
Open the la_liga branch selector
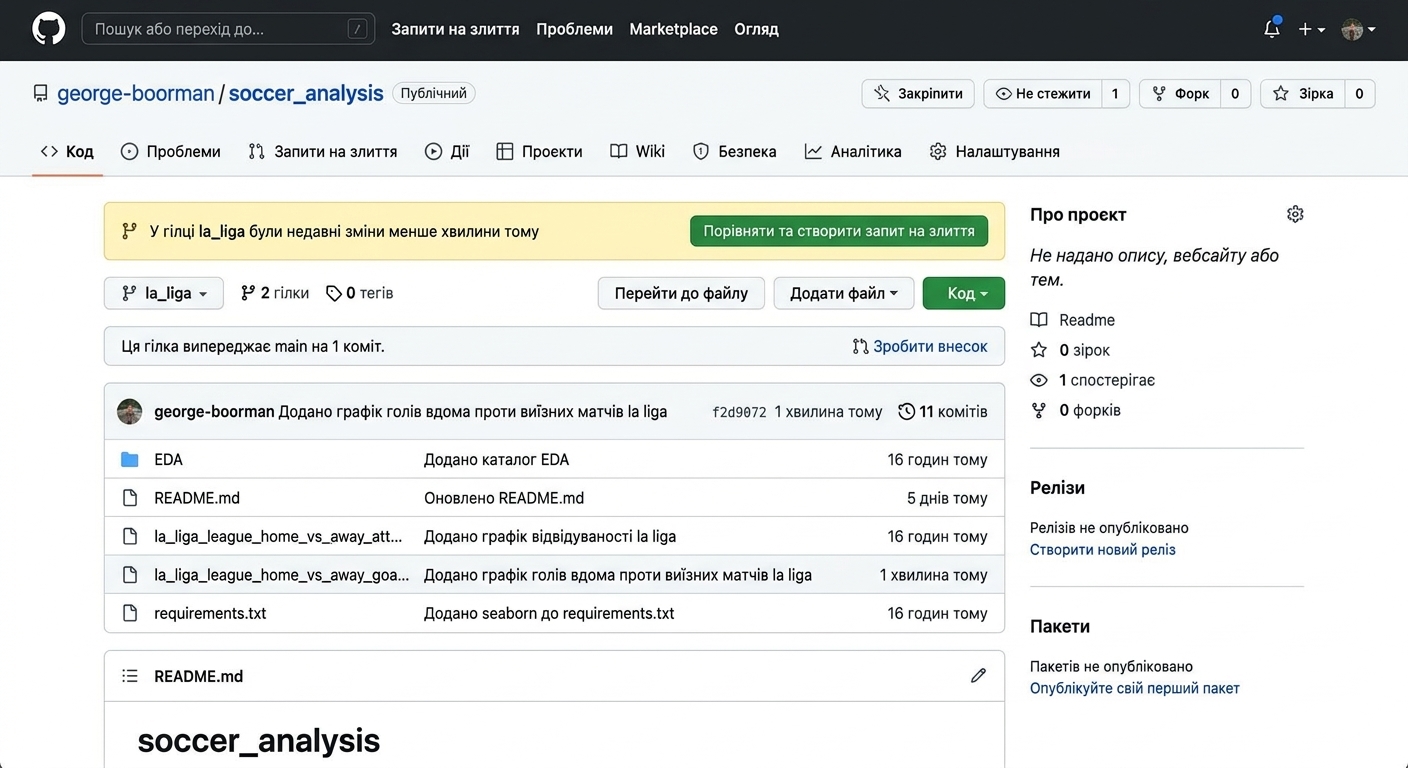pos(164,293)
